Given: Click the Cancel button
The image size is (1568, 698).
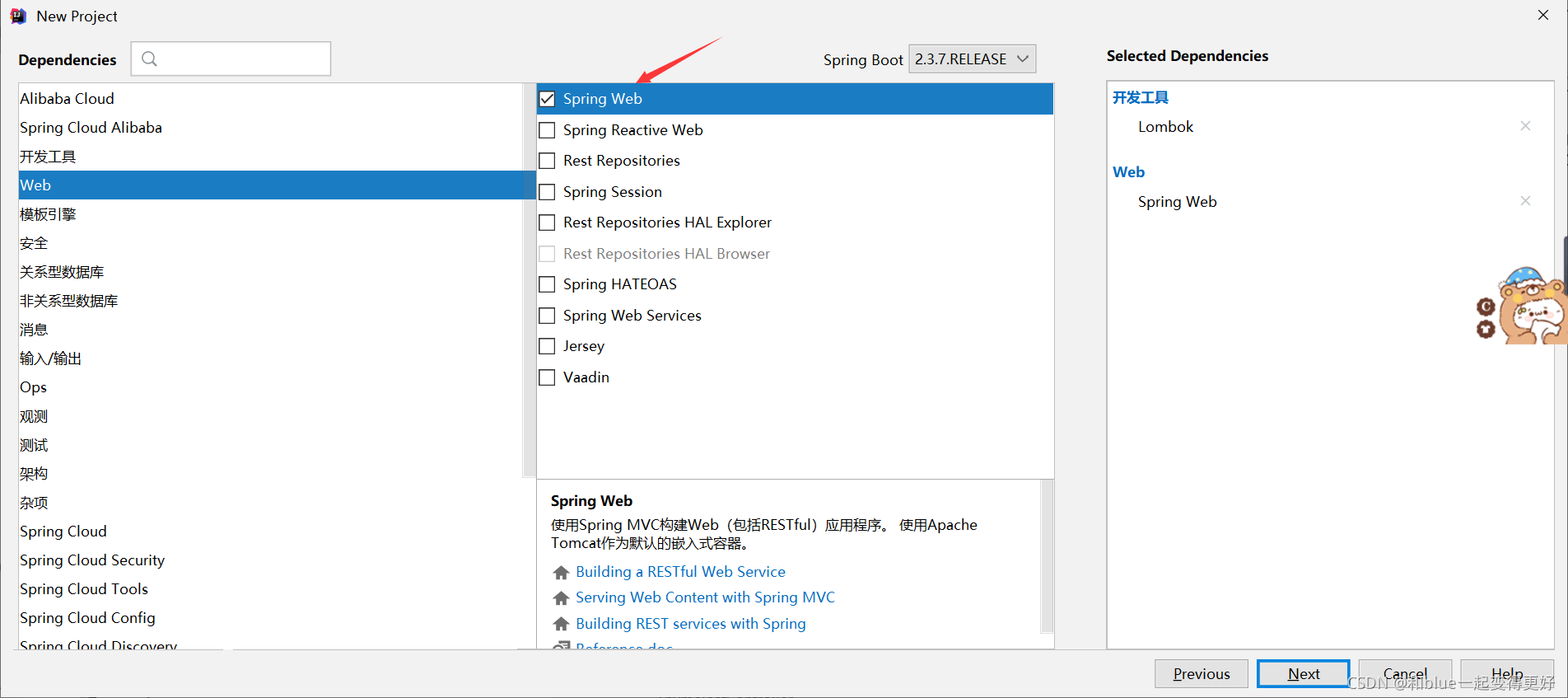Looking at the screenshot, I should pyautogui.click(x=1406, y=674).
